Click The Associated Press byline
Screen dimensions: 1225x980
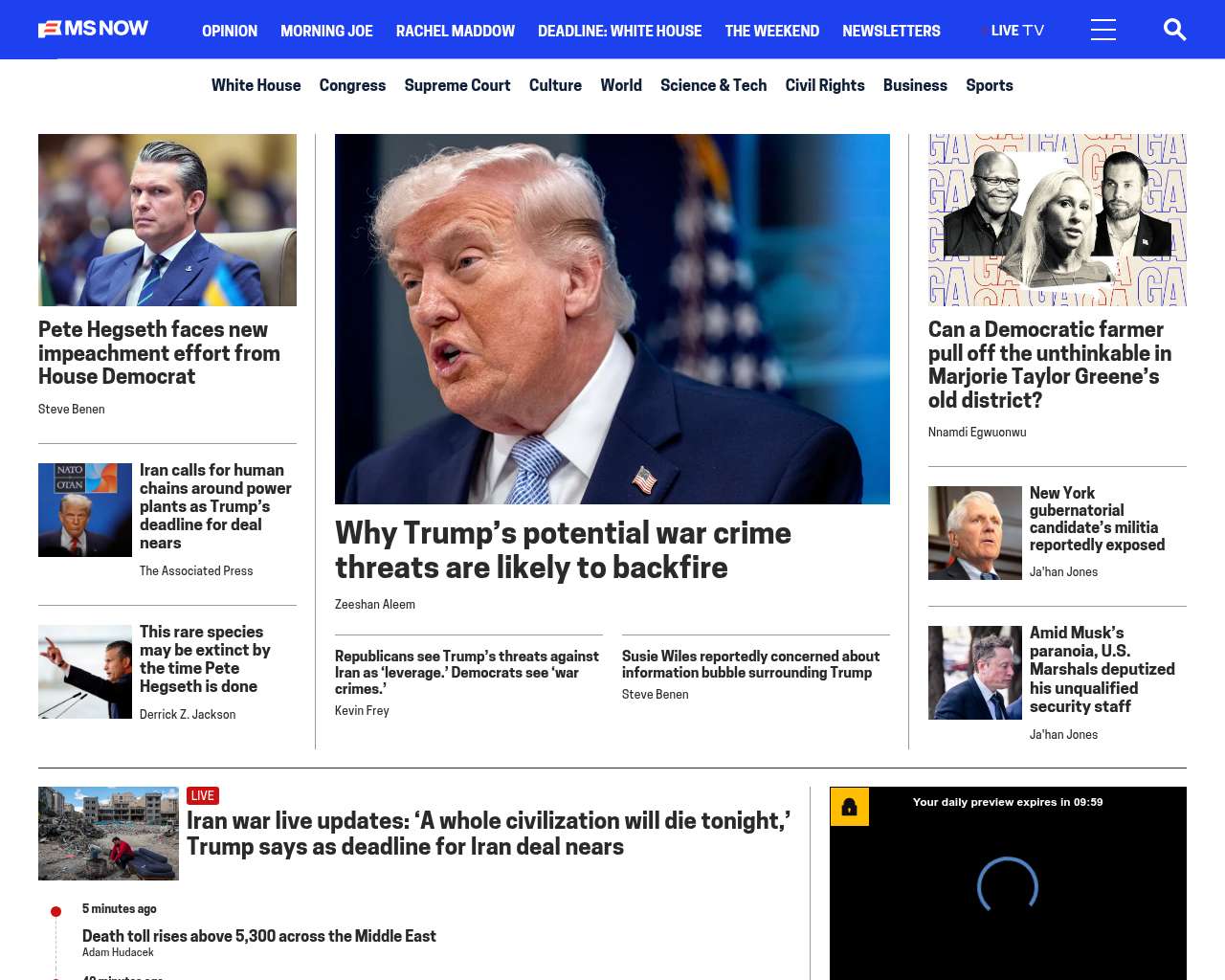[x=196, y=571]
